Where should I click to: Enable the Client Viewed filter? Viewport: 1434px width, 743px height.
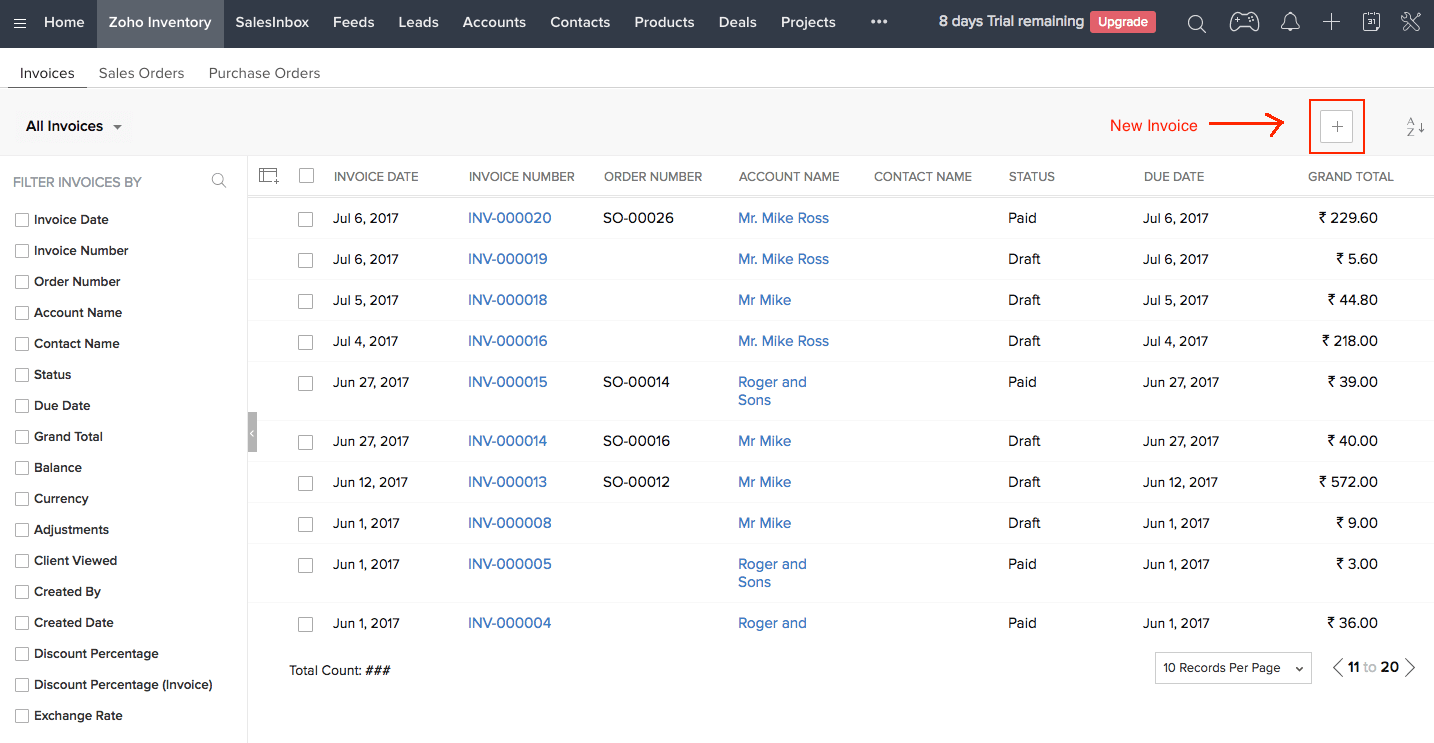[x=22, y=561]
